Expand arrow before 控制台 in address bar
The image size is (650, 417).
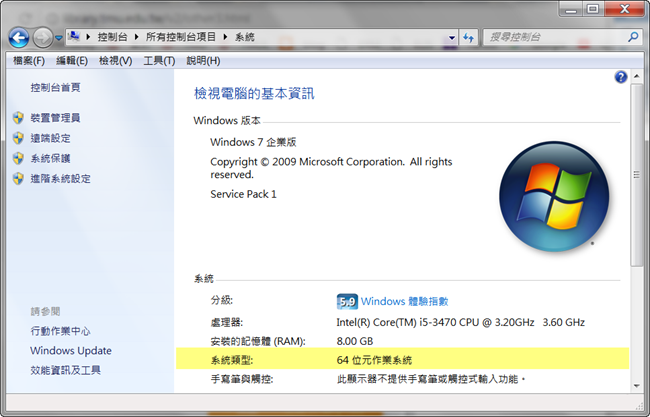(88, 37)
